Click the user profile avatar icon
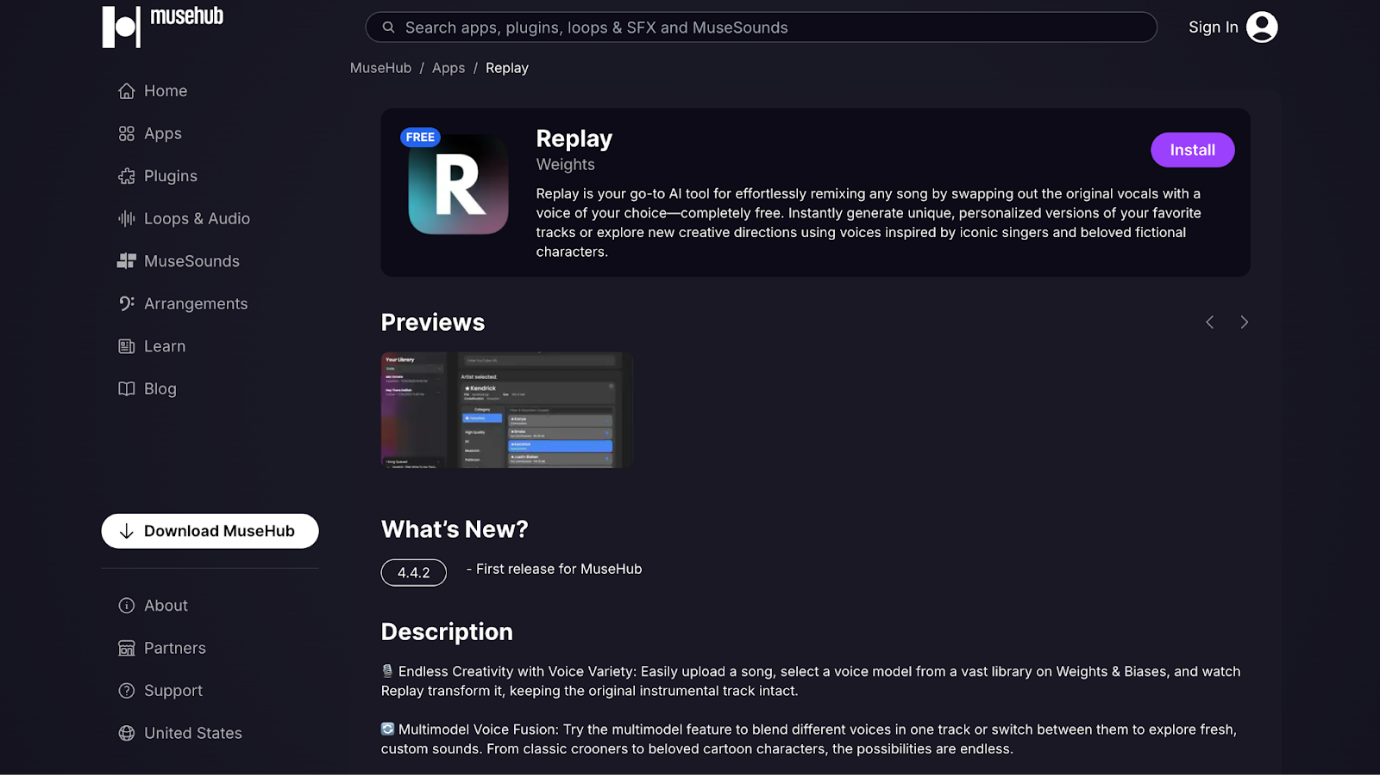 pyautogui.click(x=1262, y=27)
